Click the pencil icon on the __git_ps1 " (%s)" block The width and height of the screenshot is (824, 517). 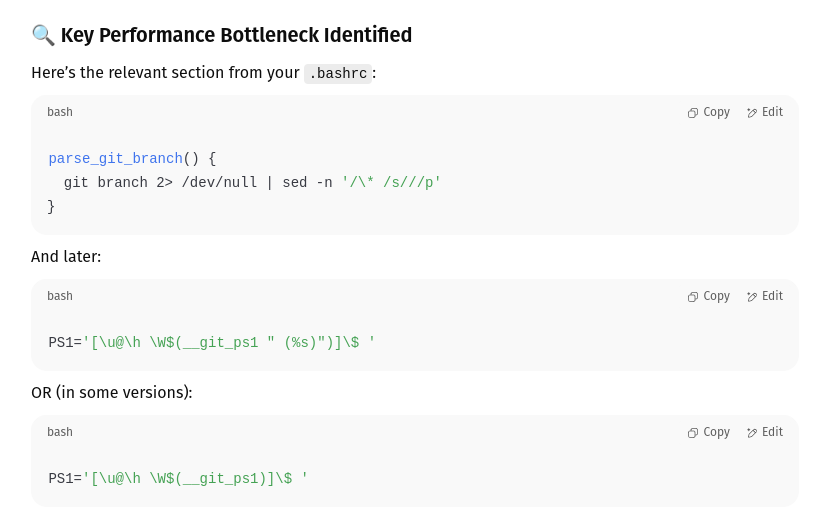click(752, 297)
